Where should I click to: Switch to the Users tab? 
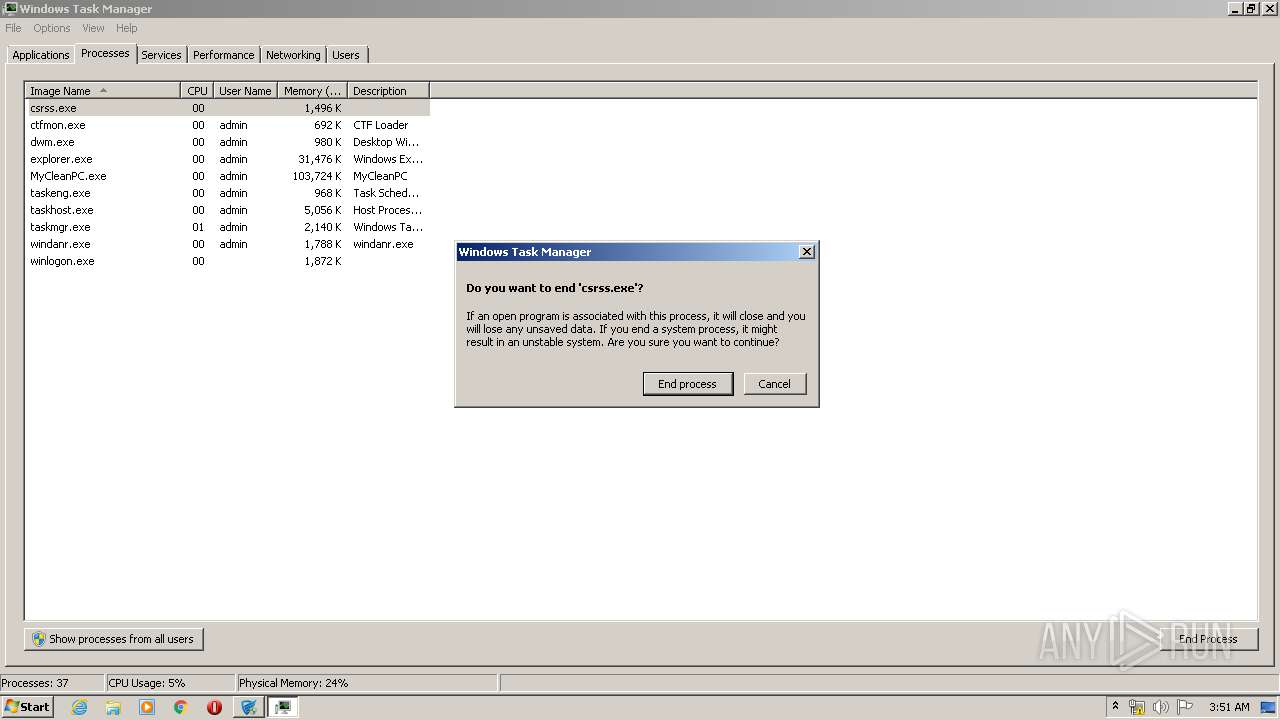pos(346,55)
